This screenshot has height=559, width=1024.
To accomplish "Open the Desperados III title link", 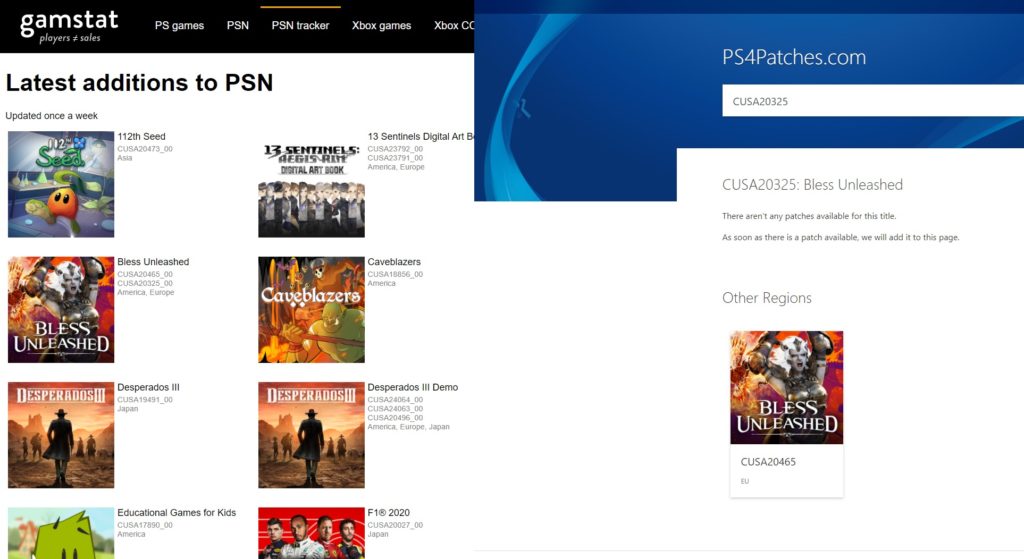I will (148, 387).
